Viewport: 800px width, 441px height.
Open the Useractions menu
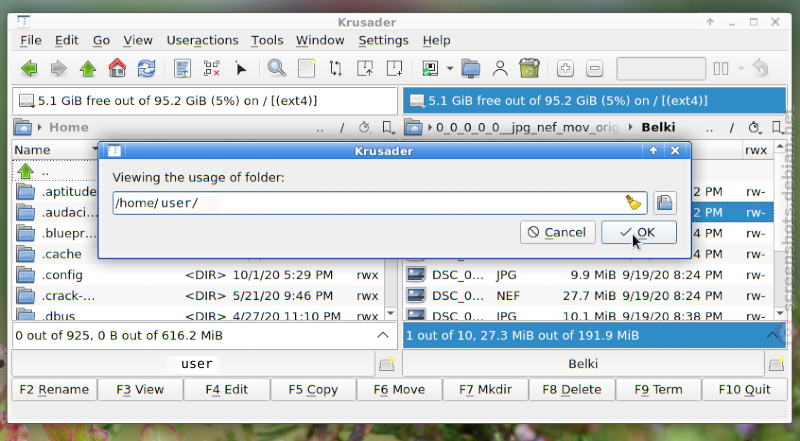(x=202, y=40)
